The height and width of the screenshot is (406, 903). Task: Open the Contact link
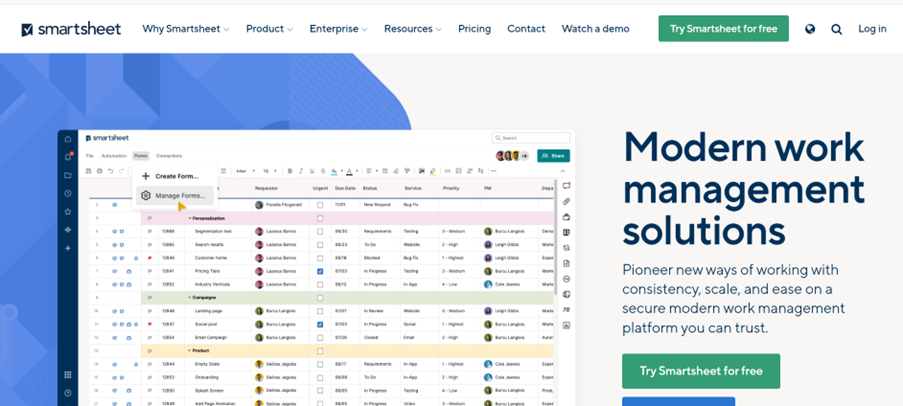pyautogui.click(x=526, y=29)
